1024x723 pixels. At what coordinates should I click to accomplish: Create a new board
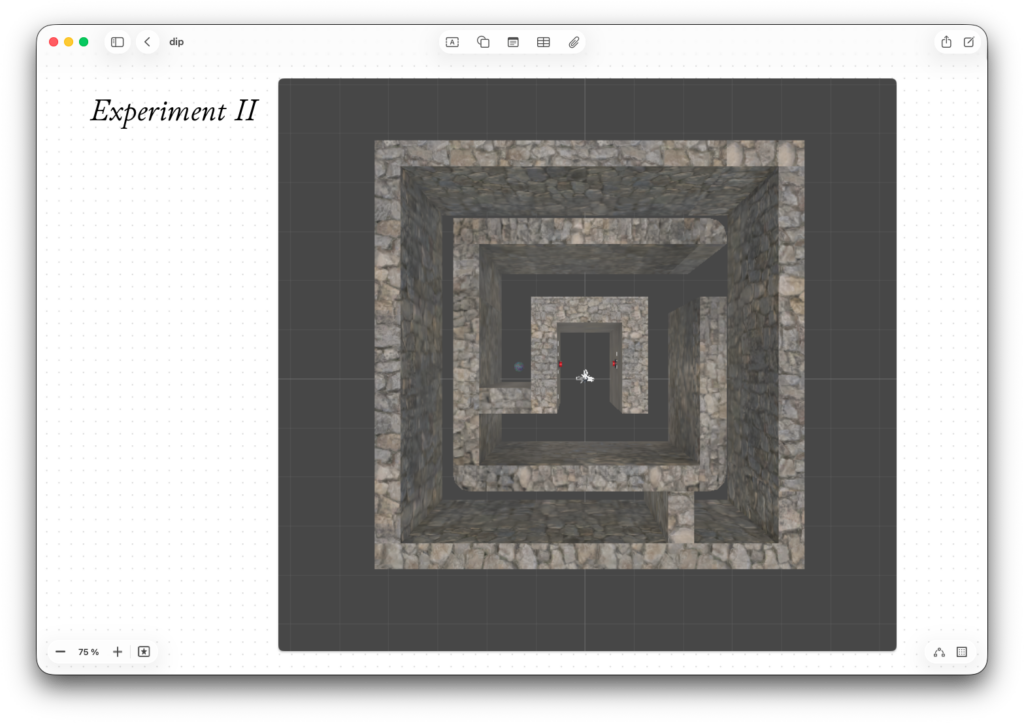[969, 42]
